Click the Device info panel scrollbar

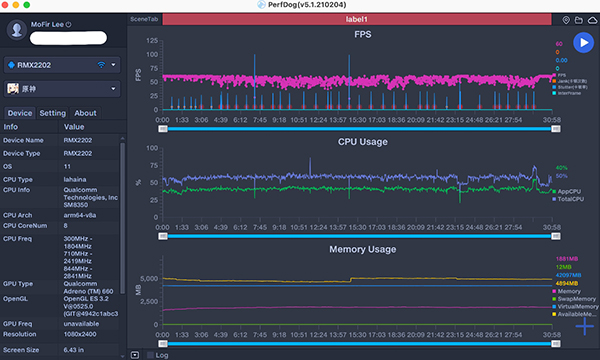coord(122,218)
